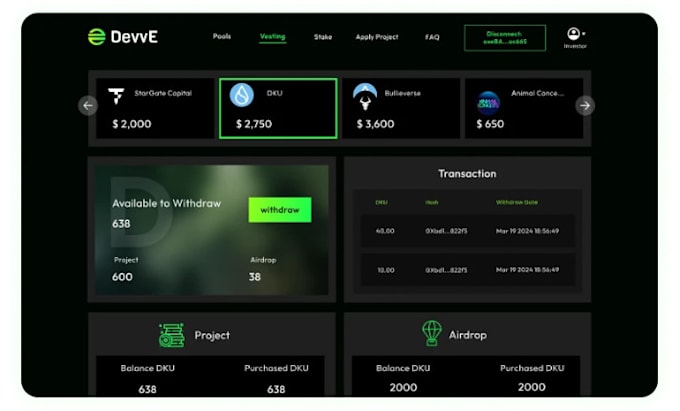Image resolution: width=680 pixels, height=411 pixels.
Task: Click the 638 available to withdraw value
Action: point(121,224)
